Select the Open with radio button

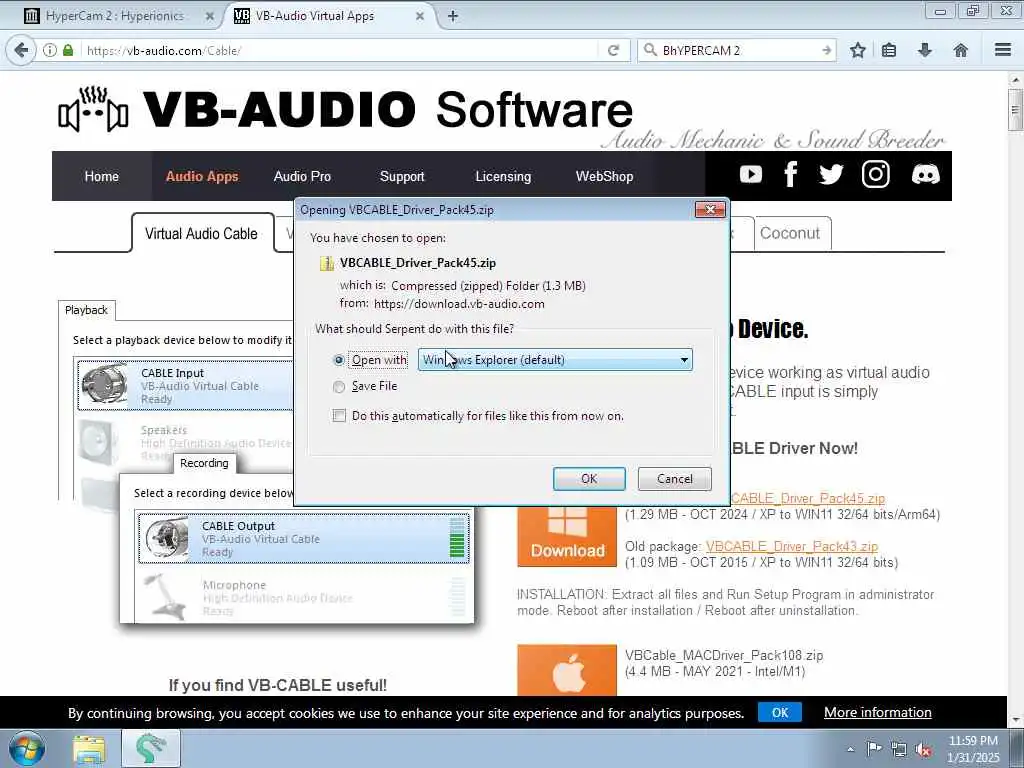pyautogui.click(x=338, y=360)
